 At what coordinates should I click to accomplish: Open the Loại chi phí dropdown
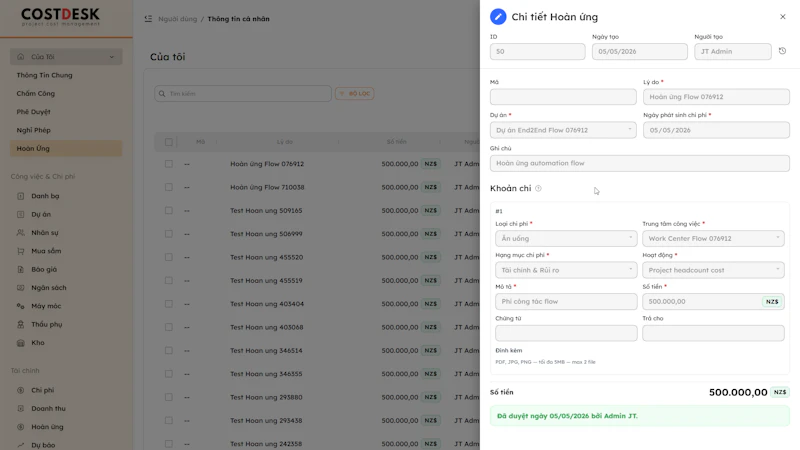pyautogui.click(x=566, y=238)
